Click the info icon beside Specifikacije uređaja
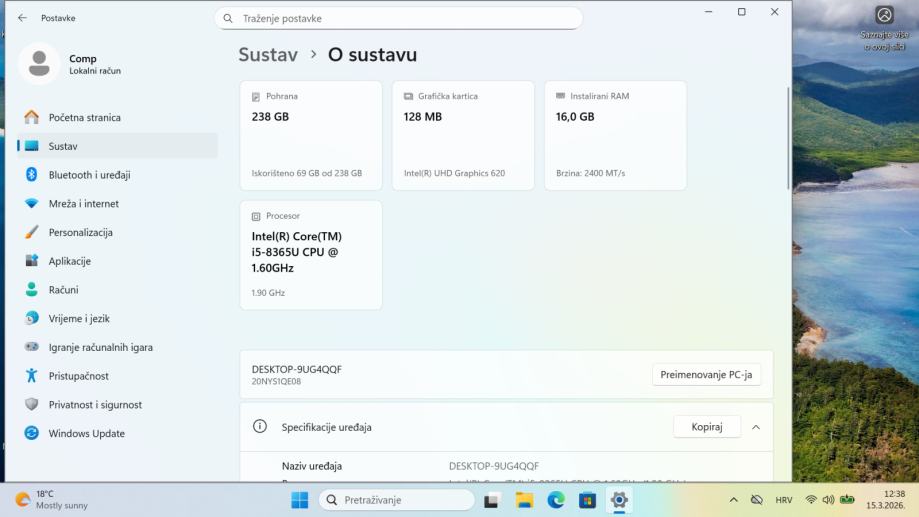This screenshot has height=517, width=919. click(x=260, y=426)
